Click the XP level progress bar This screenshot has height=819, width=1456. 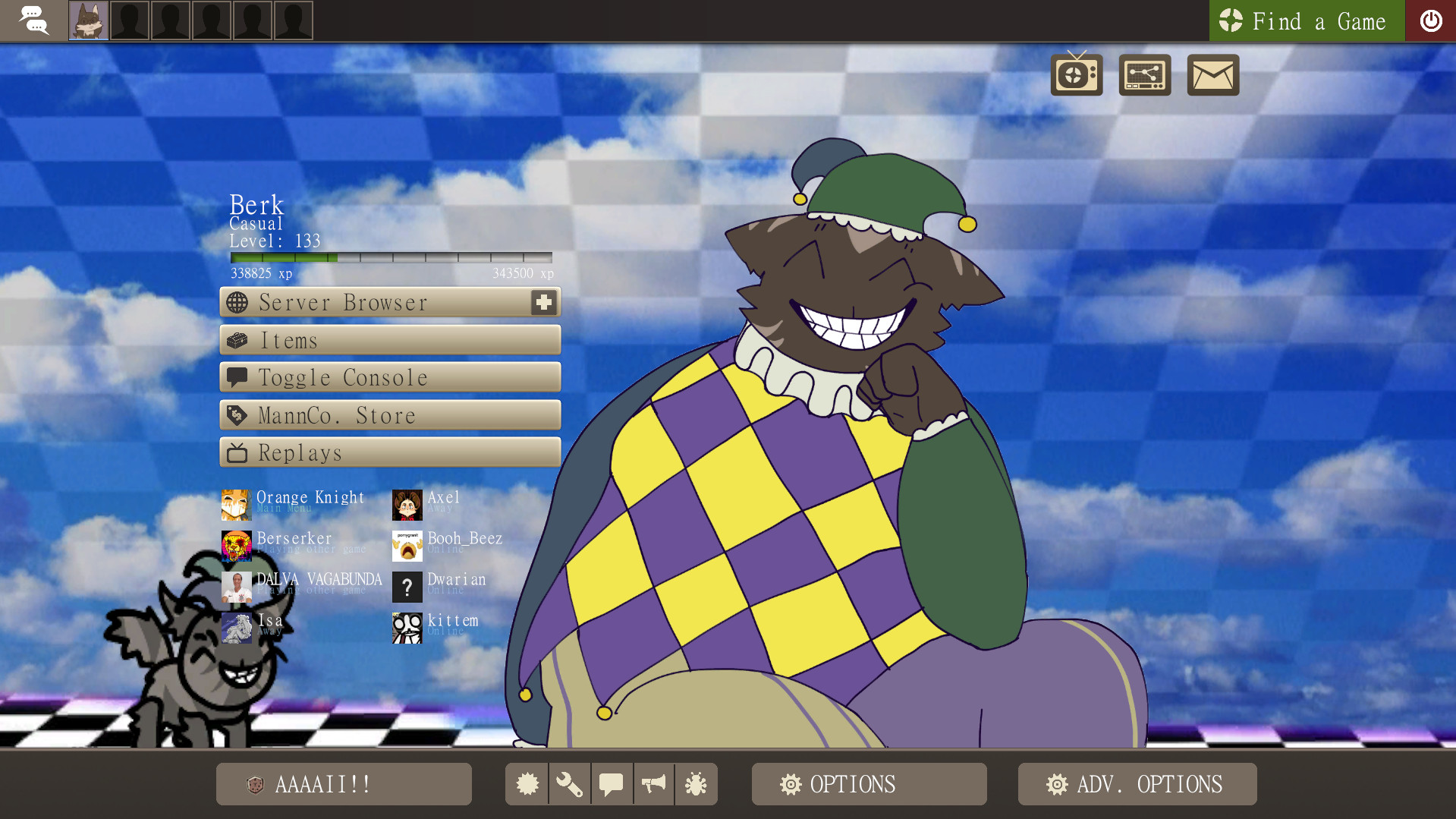(392, 258)
